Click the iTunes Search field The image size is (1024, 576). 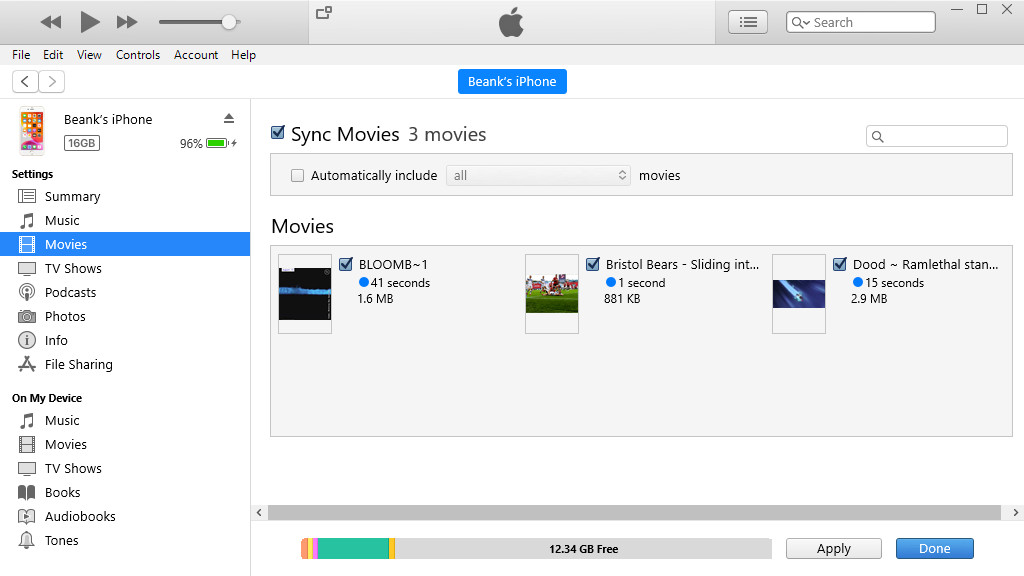(x=861, y=22)
